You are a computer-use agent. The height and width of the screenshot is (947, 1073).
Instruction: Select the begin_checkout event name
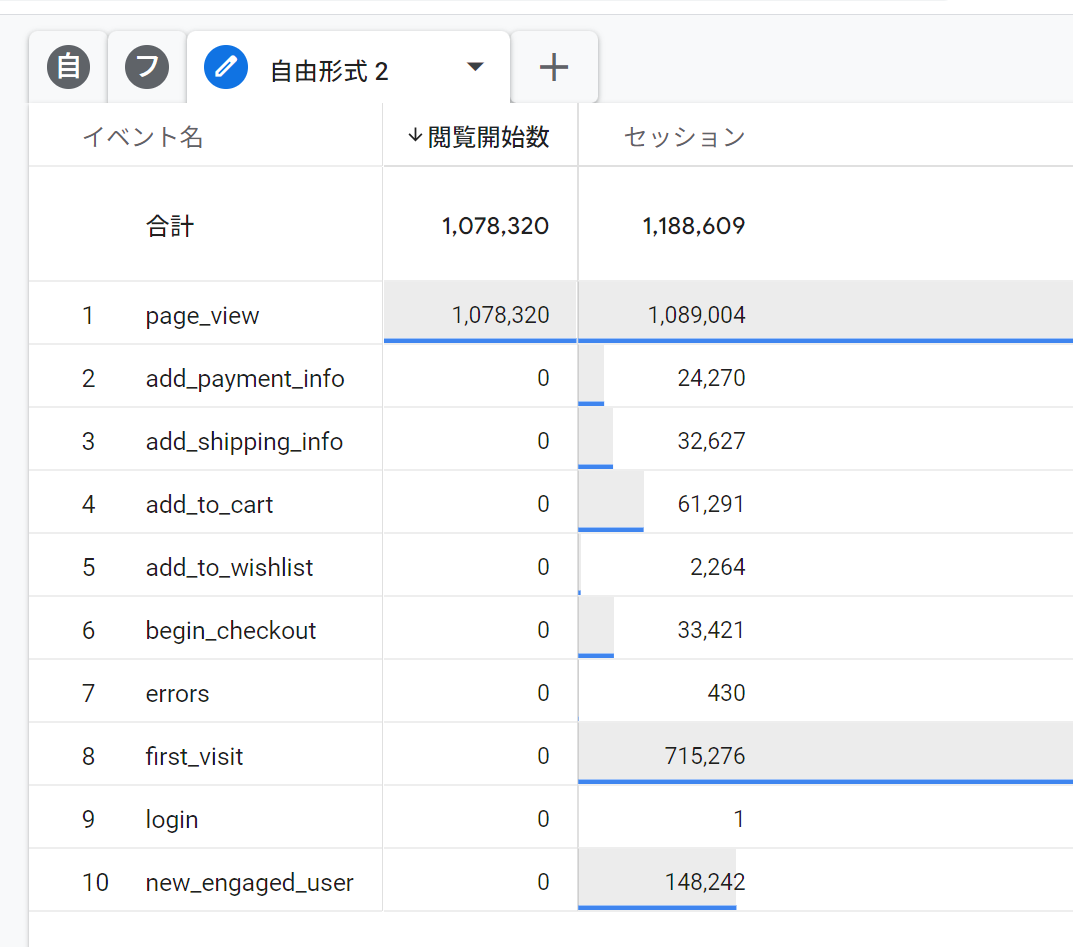231,630
